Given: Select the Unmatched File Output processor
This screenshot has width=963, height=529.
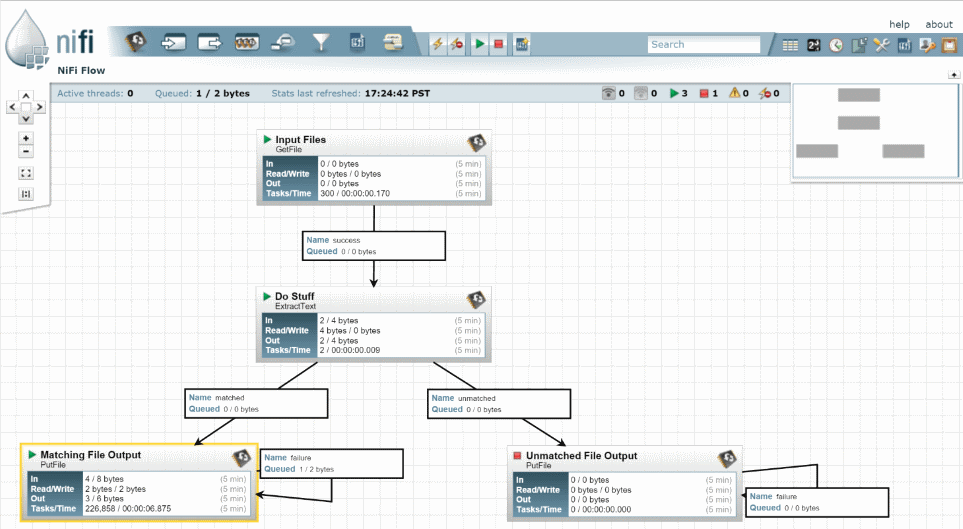Looking at the screenshot, I should click(x=625, y=484).
